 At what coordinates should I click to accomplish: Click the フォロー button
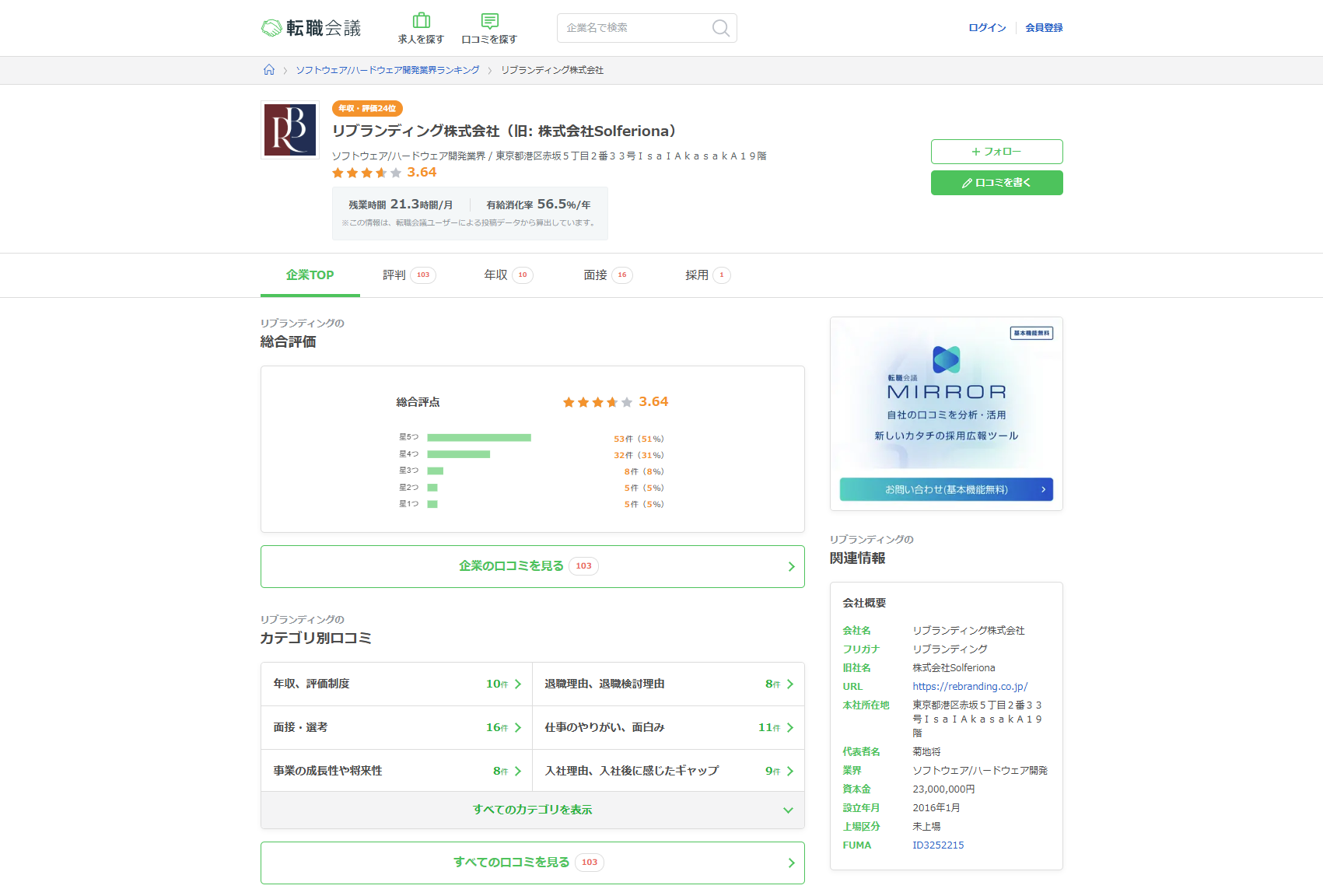pos(997,152)
